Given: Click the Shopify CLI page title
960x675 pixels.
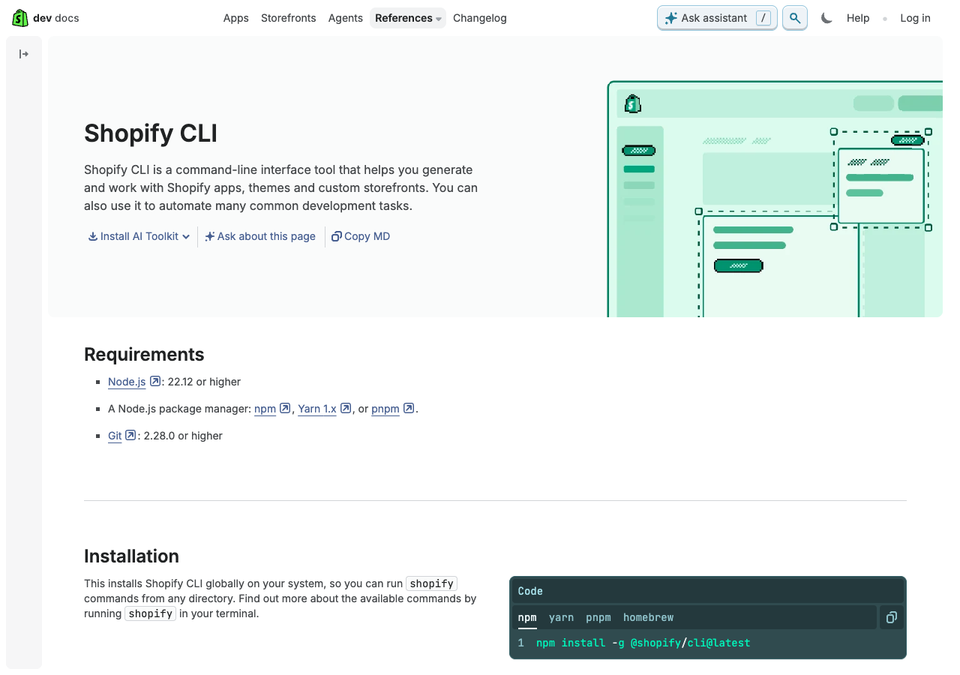Looking at the screenshot, I should 151,133.
